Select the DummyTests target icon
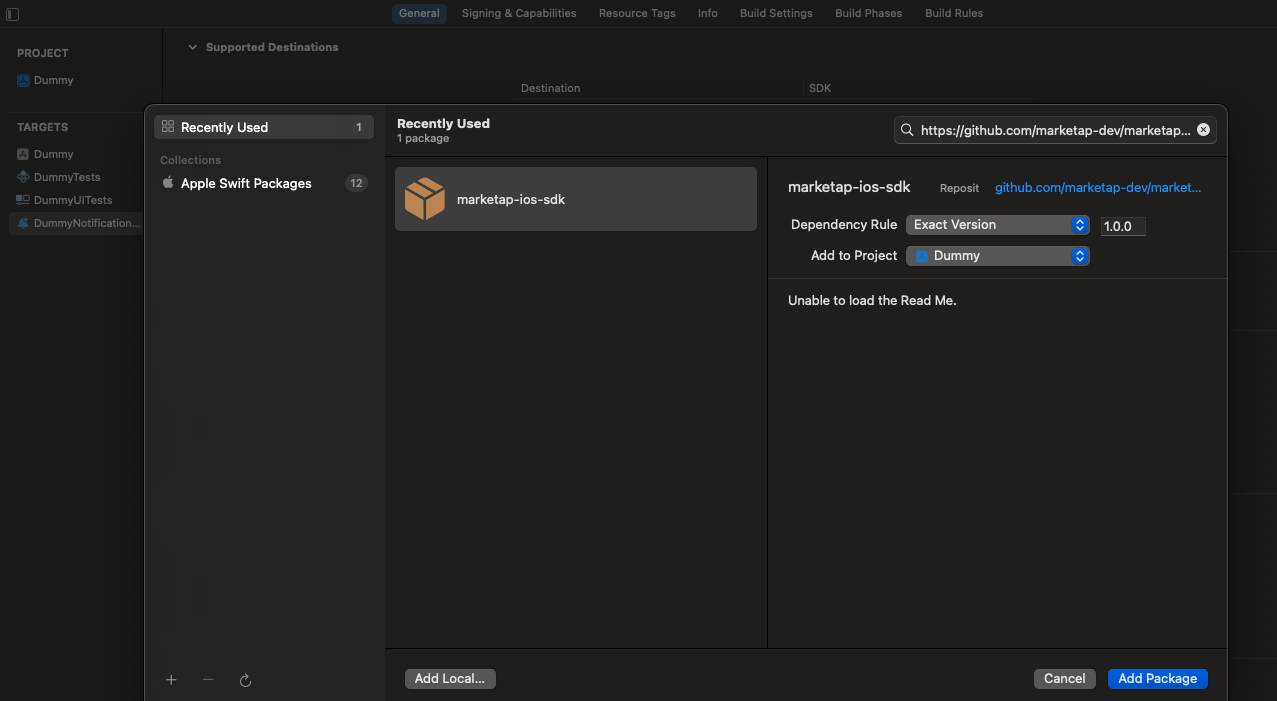 coord(23,177)
